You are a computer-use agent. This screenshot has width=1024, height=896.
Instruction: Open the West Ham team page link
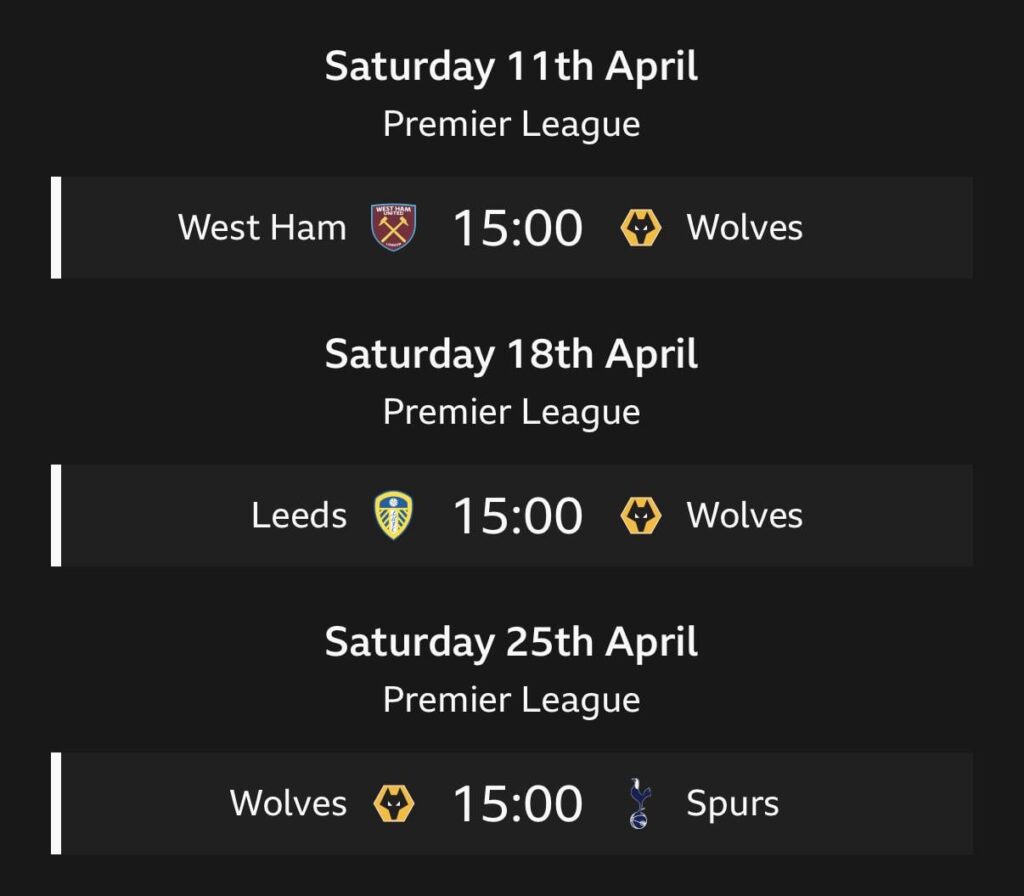pos(261,227)
